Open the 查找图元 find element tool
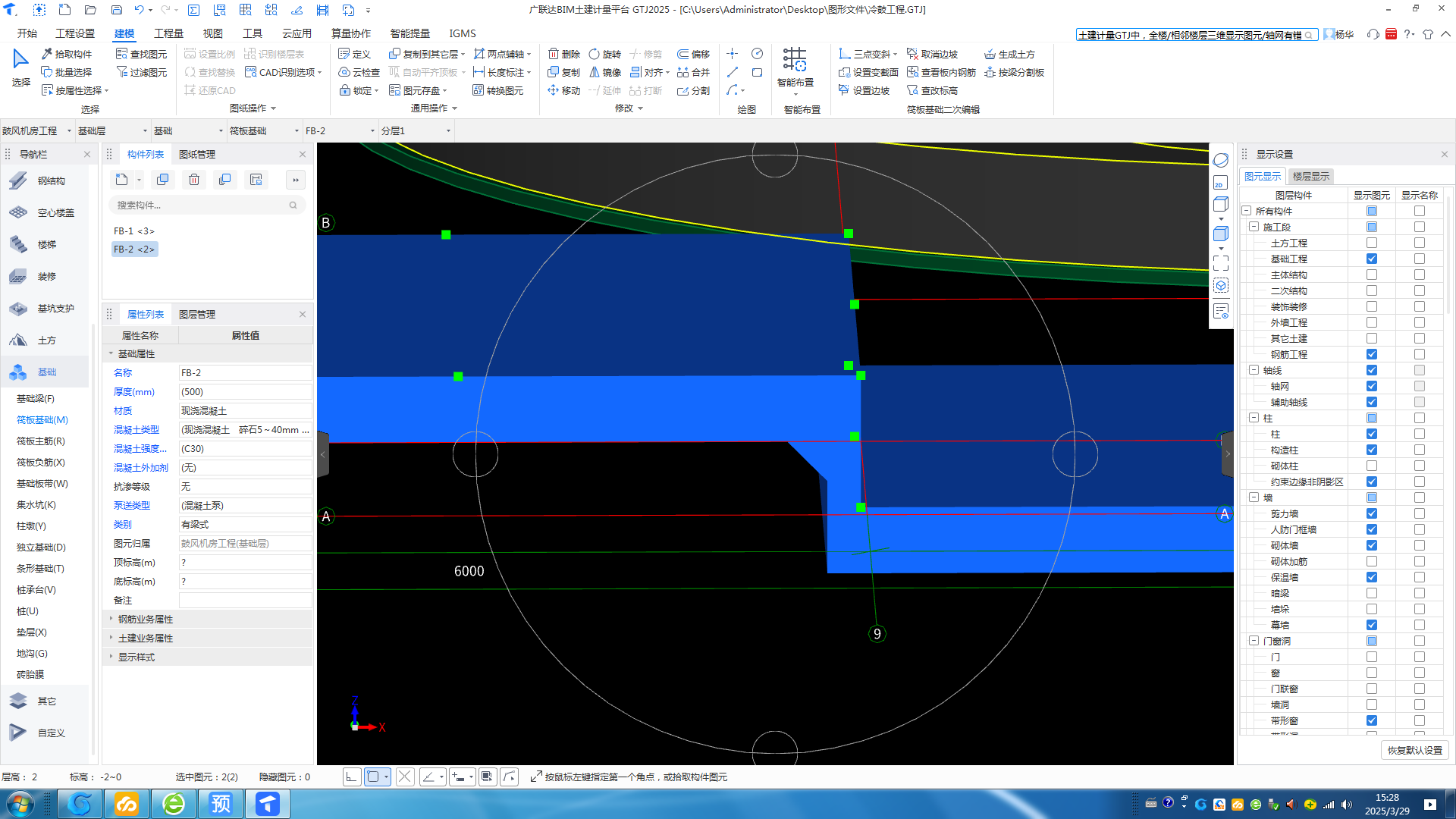 pos(142,54)
